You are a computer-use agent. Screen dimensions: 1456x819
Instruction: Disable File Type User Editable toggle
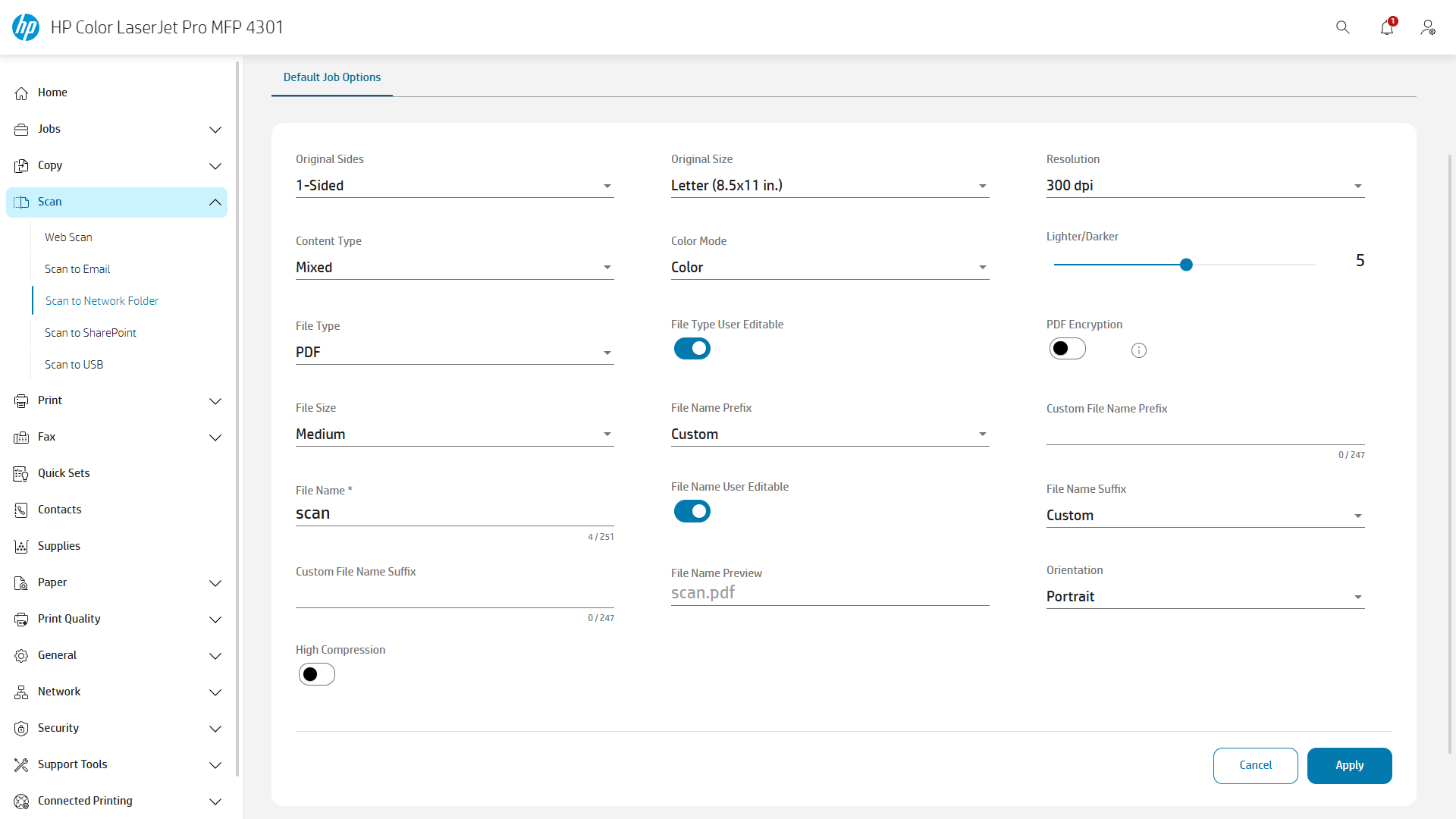click(692, 349)
